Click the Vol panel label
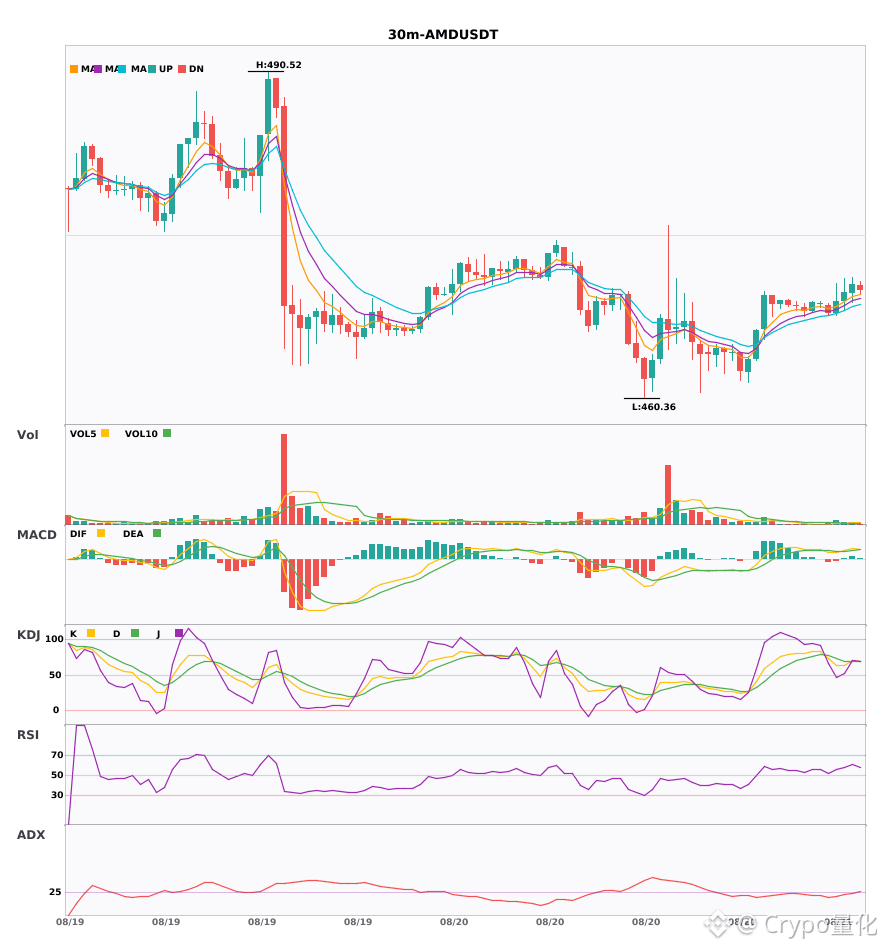This screenshot has width=885, height=950. (x=27, y=435)
